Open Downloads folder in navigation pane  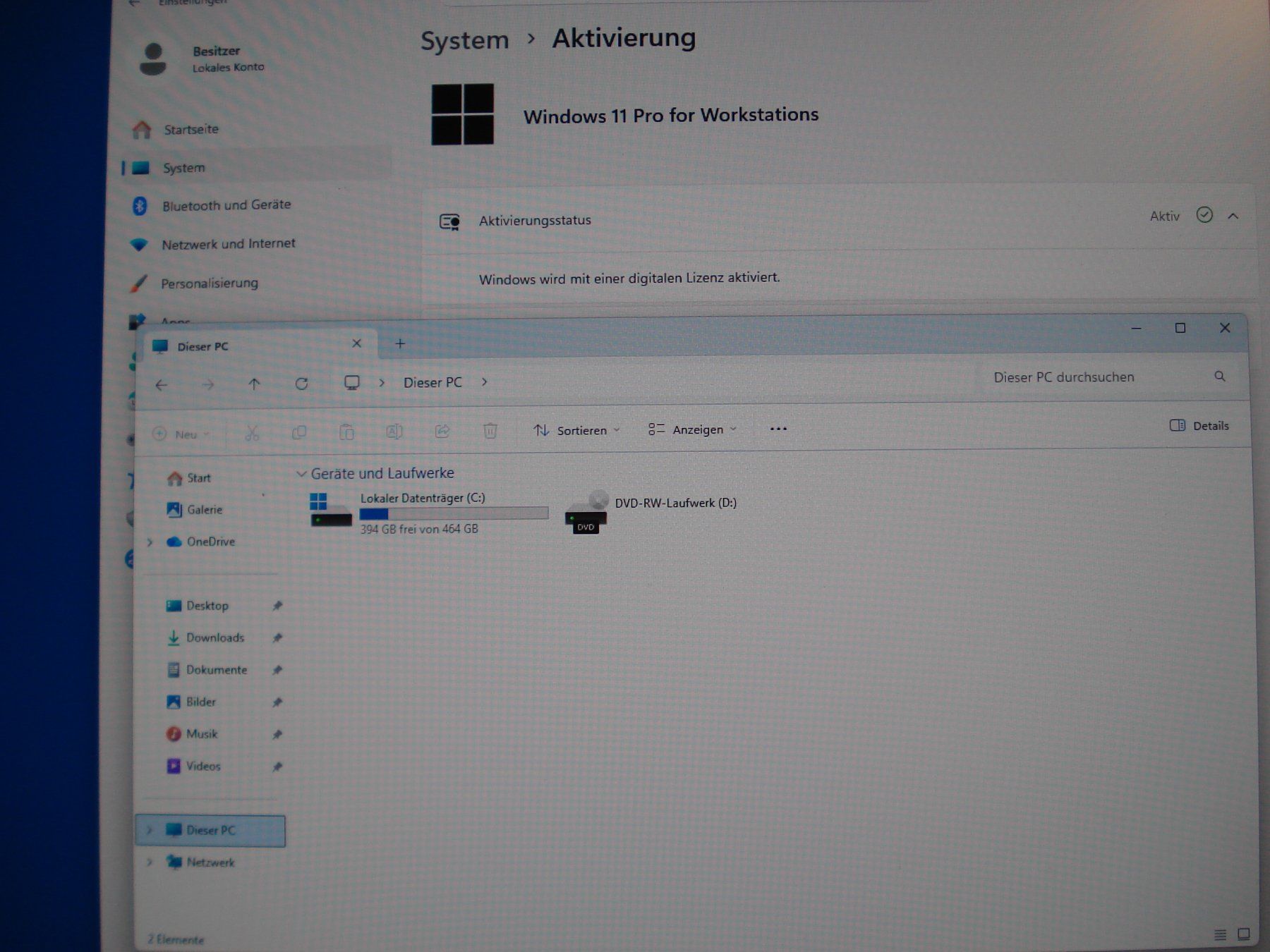pyautogui.click(x=205, y=638)
